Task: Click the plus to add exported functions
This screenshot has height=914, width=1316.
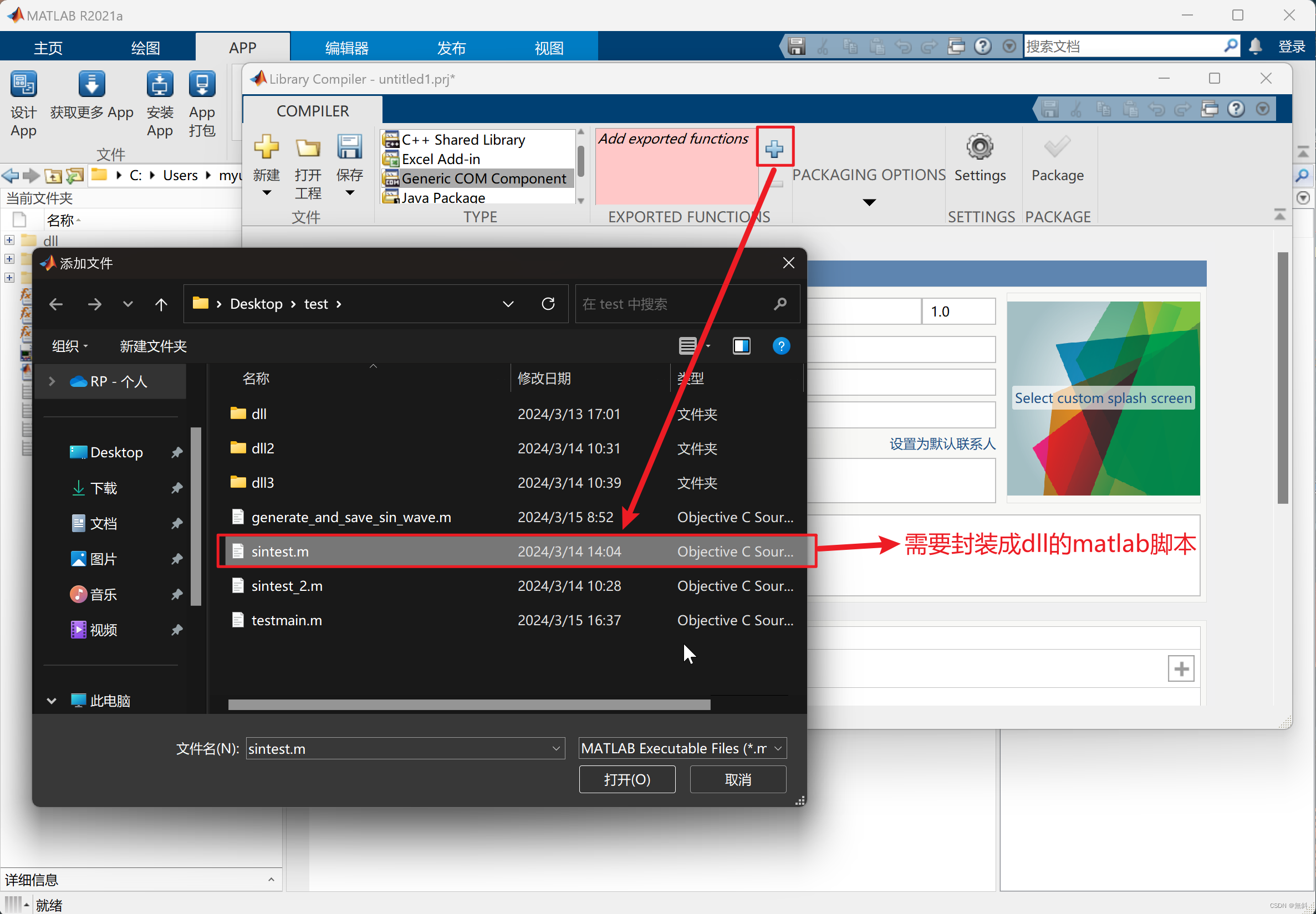Action: [x=774, y=149]
